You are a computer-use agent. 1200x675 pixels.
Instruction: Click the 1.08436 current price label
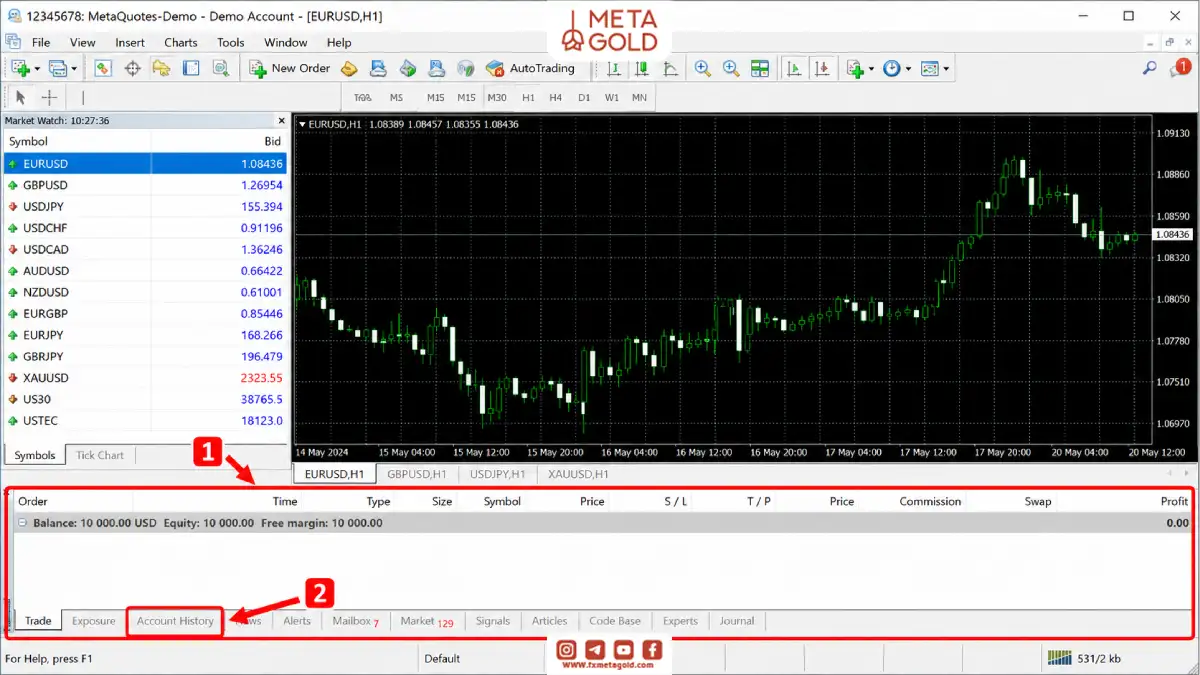[1171, 234]
